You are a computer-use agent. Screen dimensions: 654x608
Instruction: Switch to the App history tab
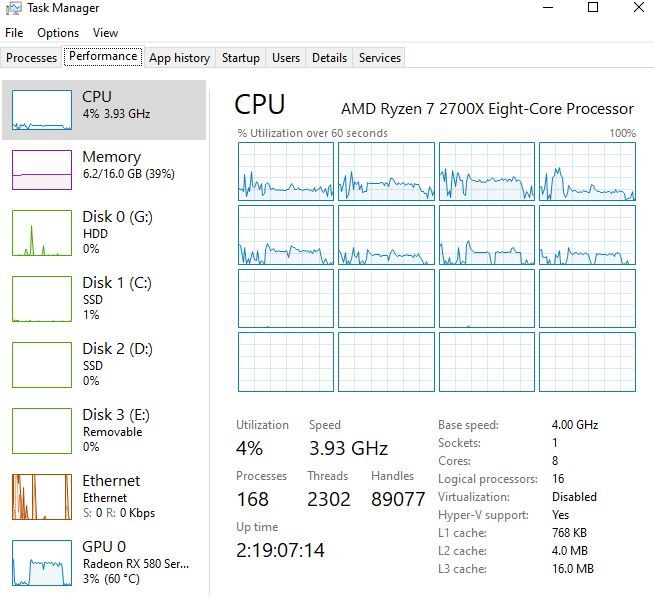(179, 58)
